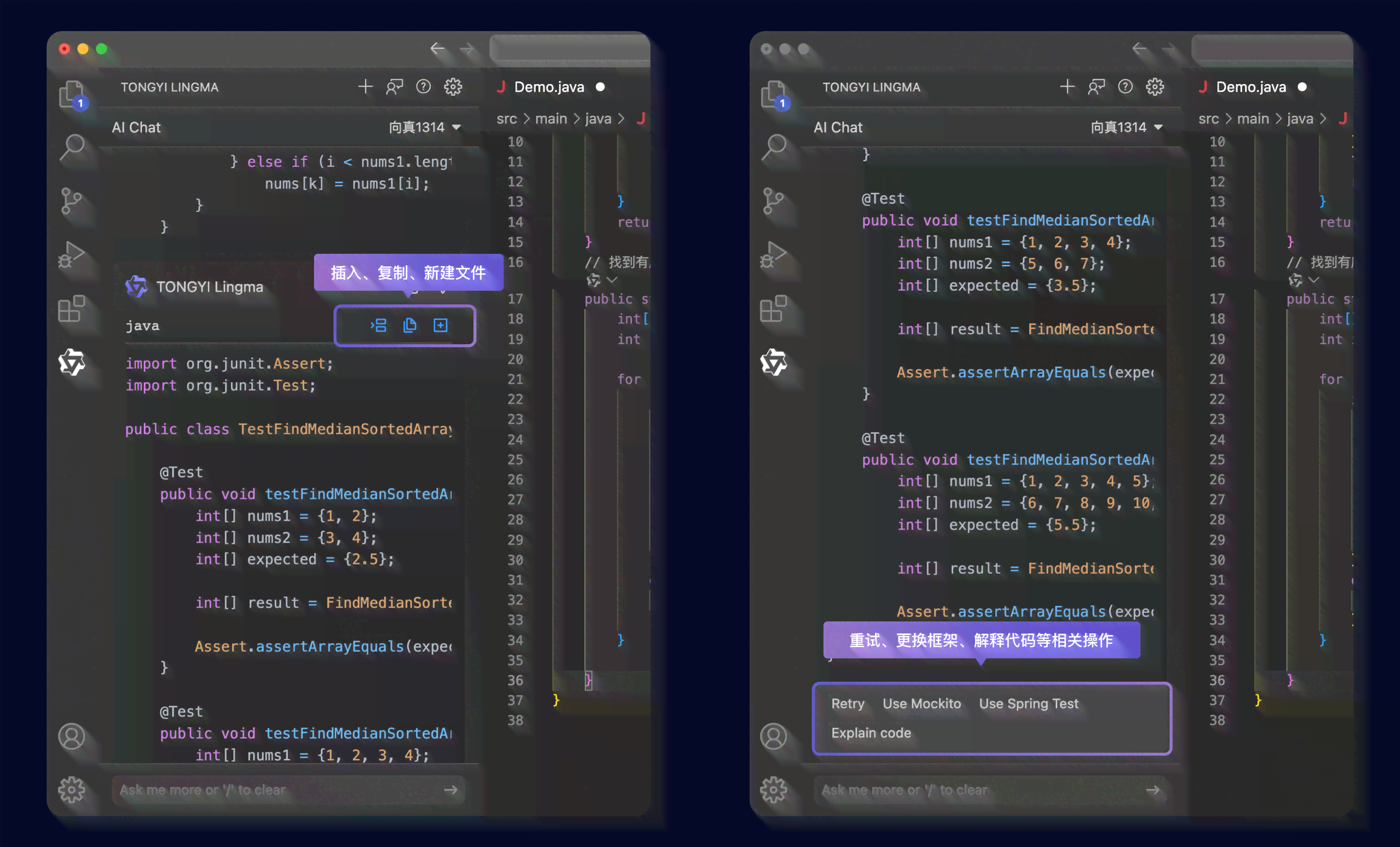Select java breadcrumb in left window
The width and height of the screenshot is (1400, 847).
tap(598, 119)
